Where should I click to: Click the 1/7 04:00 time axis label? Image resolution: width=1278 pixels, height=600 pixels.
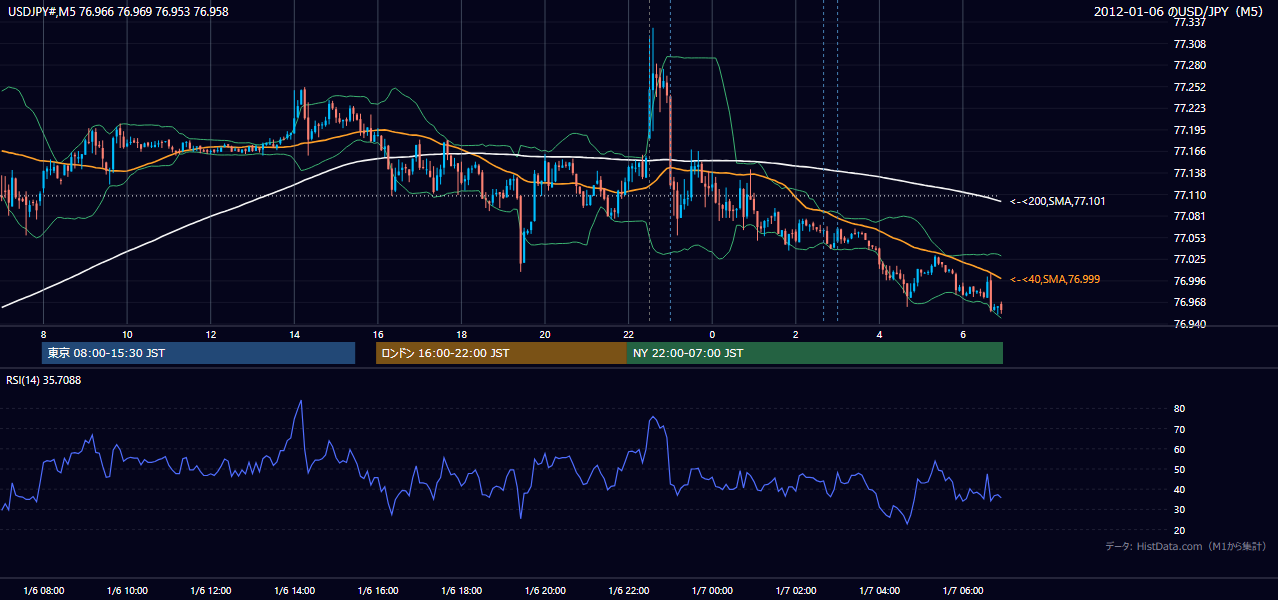point(879,590)
